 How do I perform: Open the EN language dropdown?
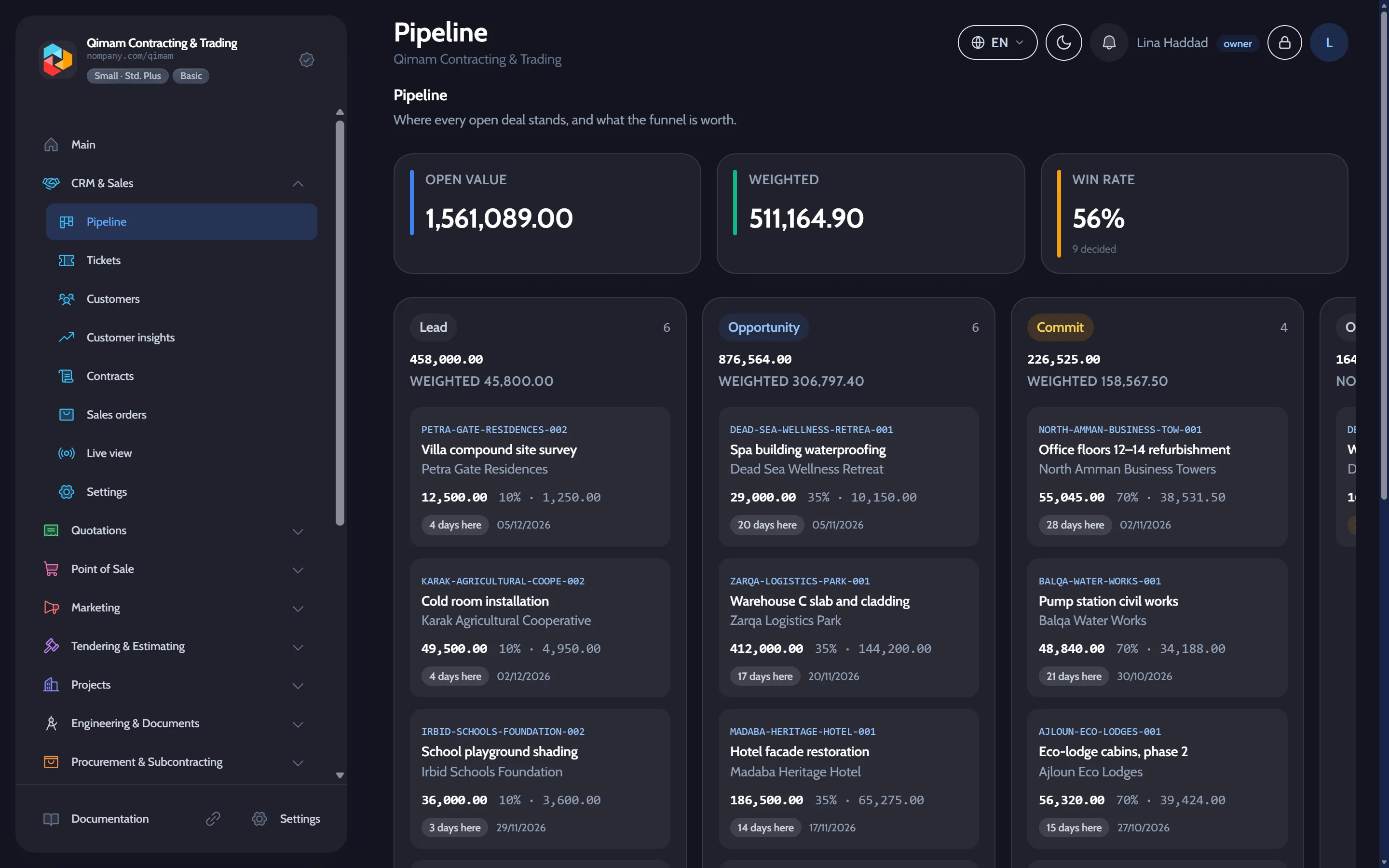(x=997, y=42)
